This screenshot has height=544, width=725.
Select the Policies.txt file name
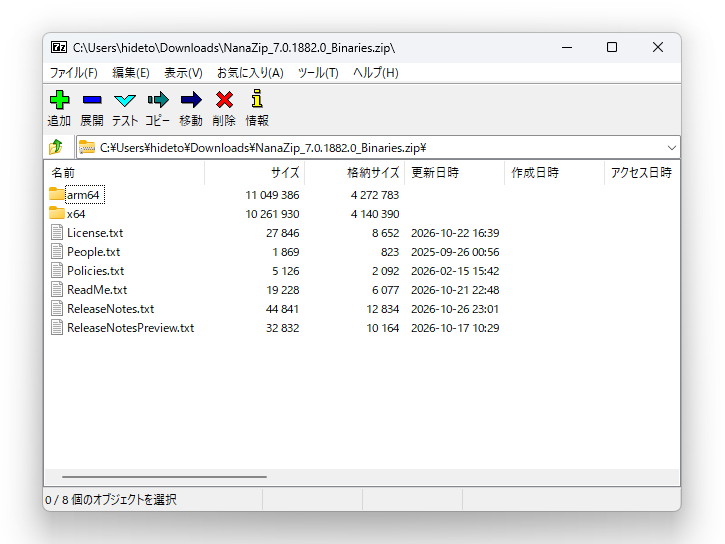pos(96,271)
